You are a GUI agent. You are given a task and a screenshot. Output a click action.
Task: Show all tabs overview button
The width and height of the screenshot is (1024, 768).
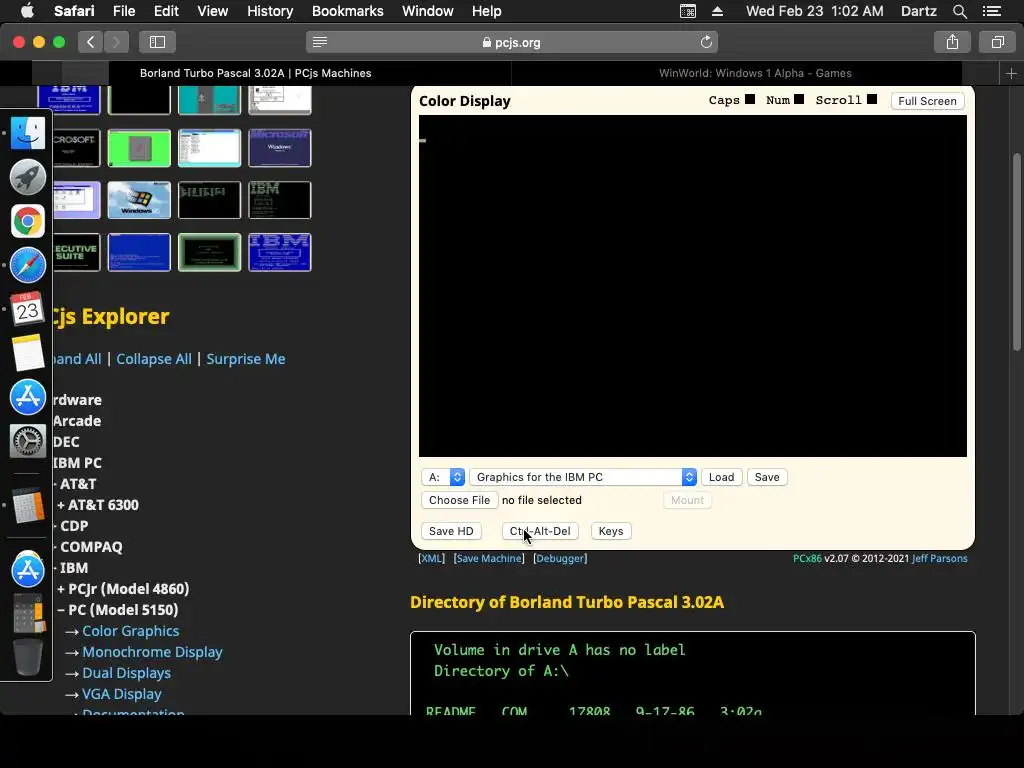click(997, 42)
